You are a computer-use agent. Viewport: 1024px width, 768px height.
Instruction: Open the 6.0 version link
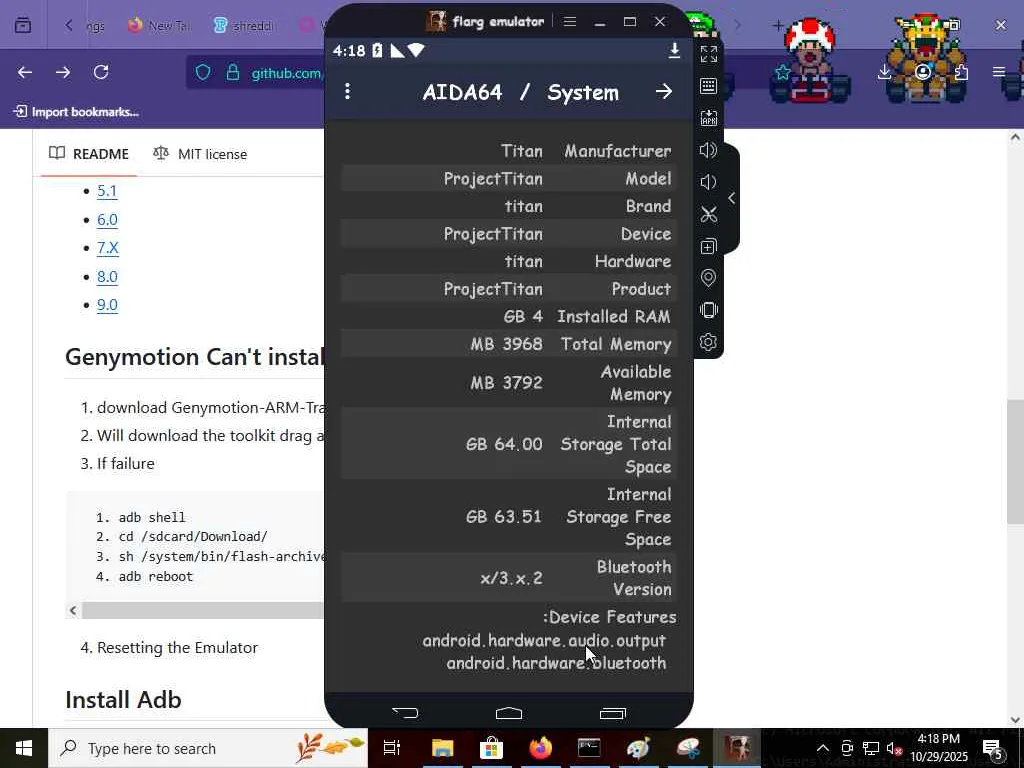pos(107,219)
